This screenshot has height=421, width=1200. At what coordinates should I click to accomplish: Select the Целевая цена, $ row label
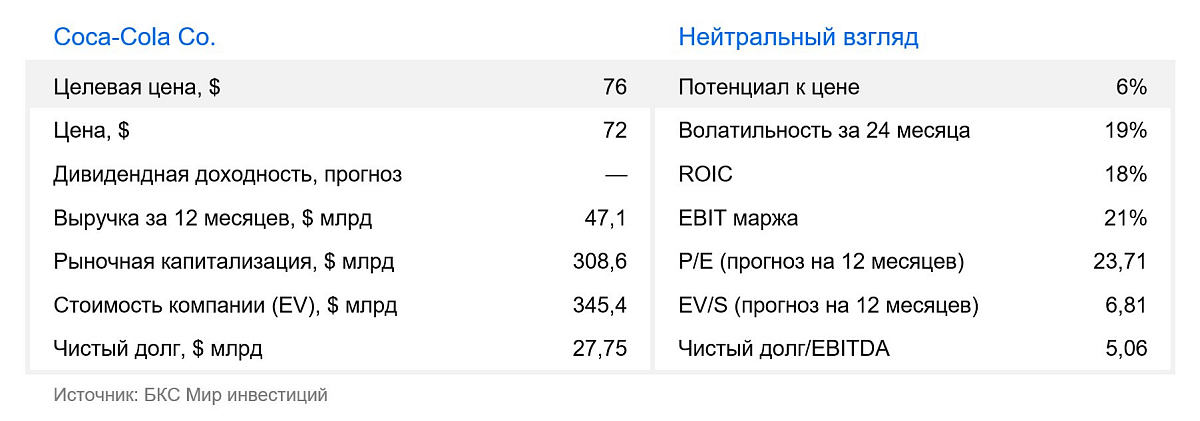(137, 87)
